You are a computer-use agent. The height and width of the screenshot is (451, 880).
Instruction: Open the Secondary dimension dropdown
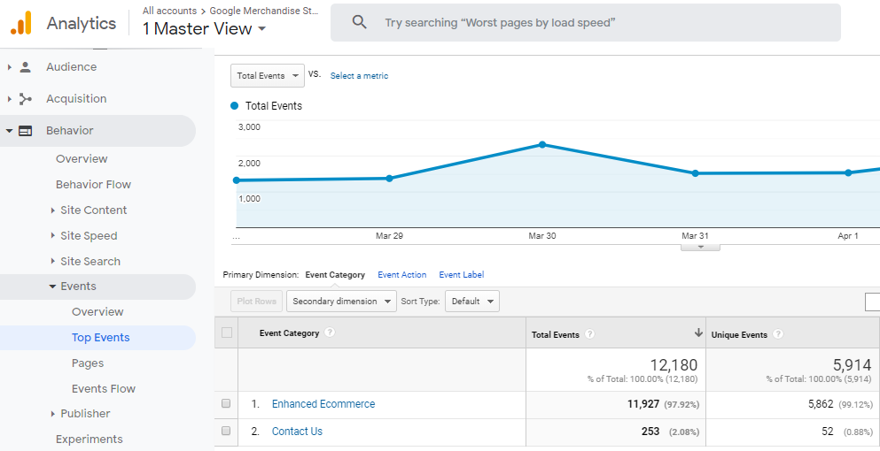tap(341, 301)
